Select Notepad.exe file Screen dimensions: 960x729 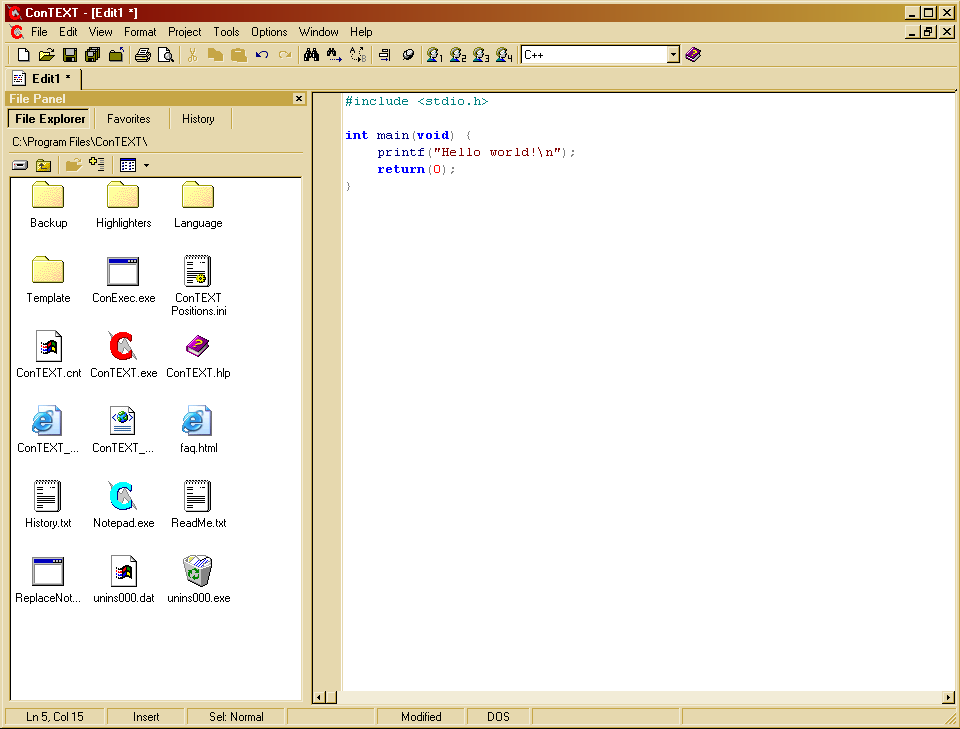point(123,505)
